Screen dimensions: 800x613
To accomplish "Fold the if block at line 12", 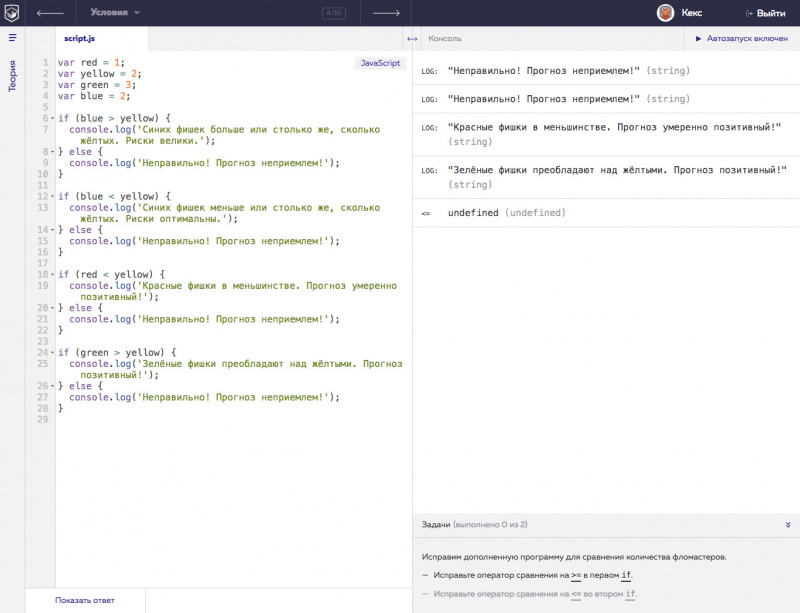I will coord(51,196).
